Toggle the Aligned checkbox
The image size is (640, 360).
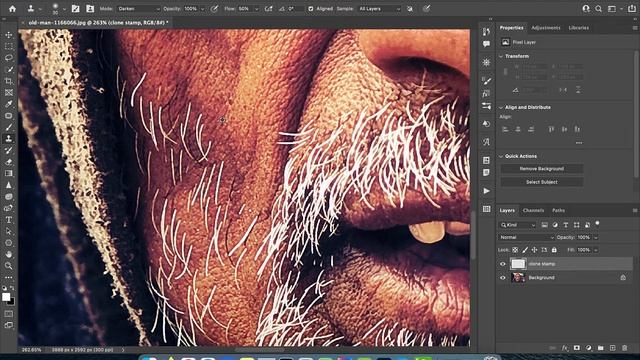pyautogui.click(x=311, y=9)
